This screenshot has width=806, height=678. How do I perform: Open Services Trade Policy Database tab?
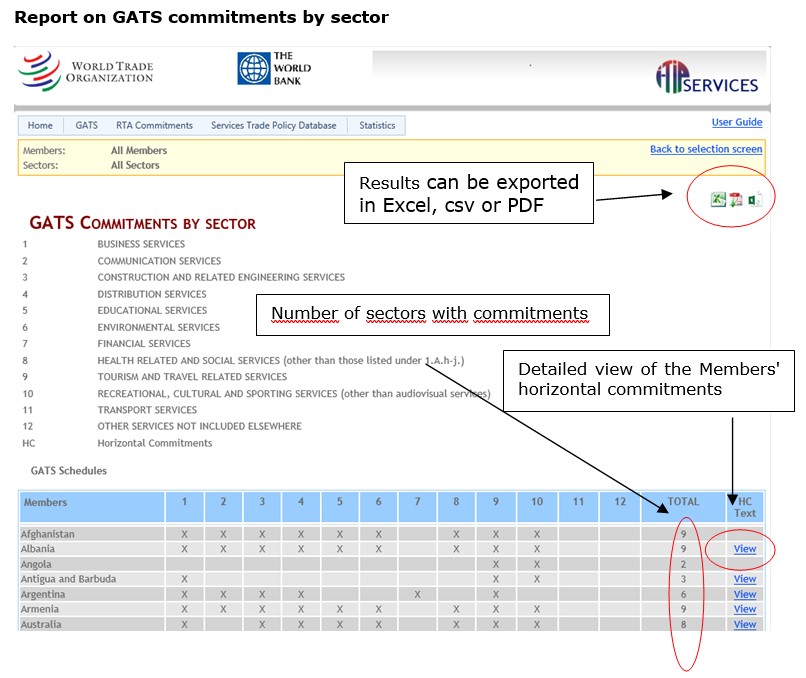point(273,125)
